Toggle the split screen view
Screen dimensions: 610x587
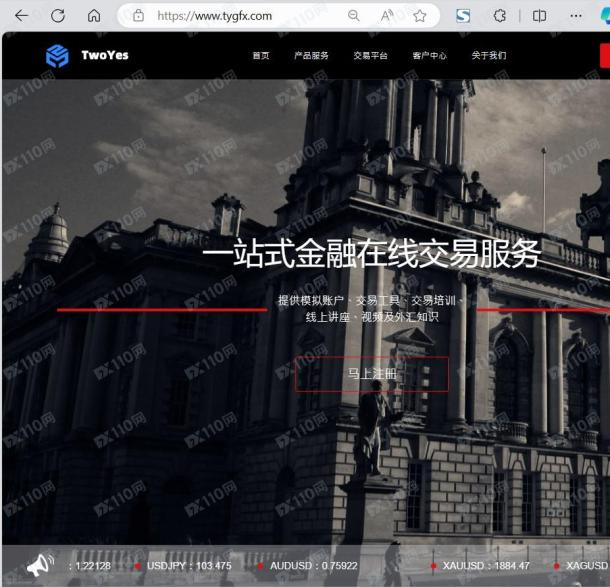(540, 16)
